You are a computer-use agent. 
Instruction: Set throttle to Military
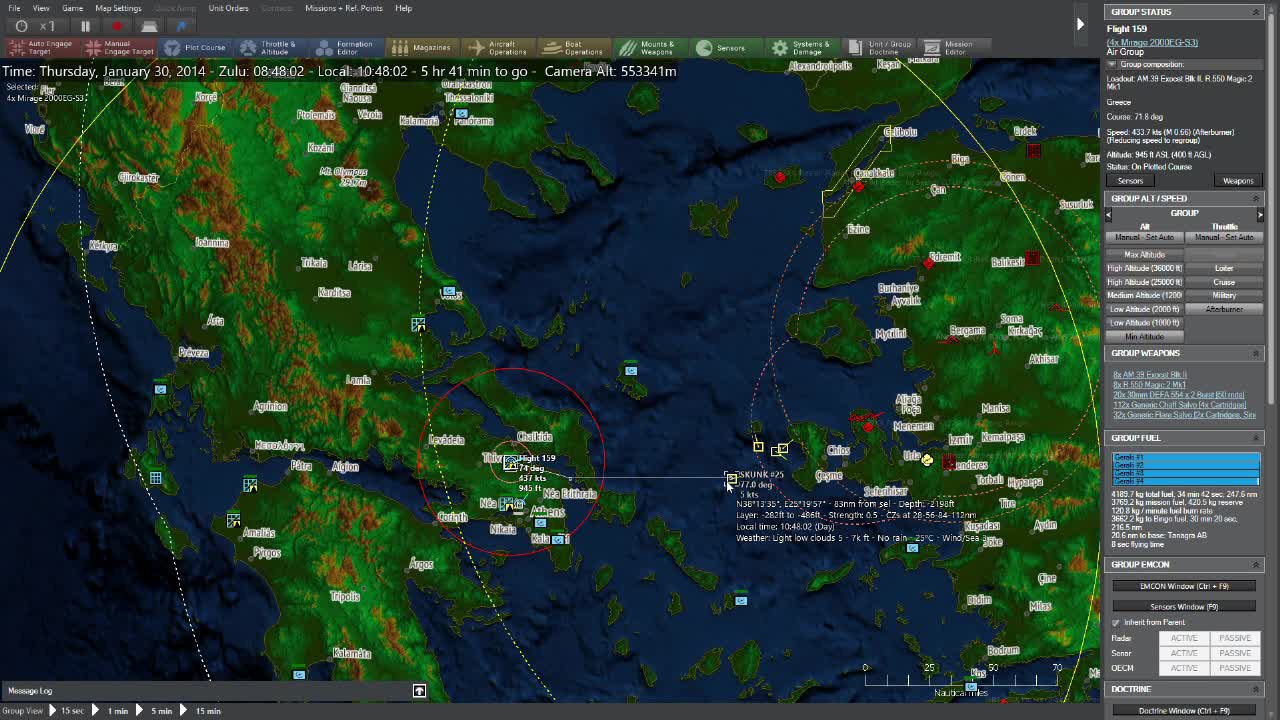(x=1224, y=295)
